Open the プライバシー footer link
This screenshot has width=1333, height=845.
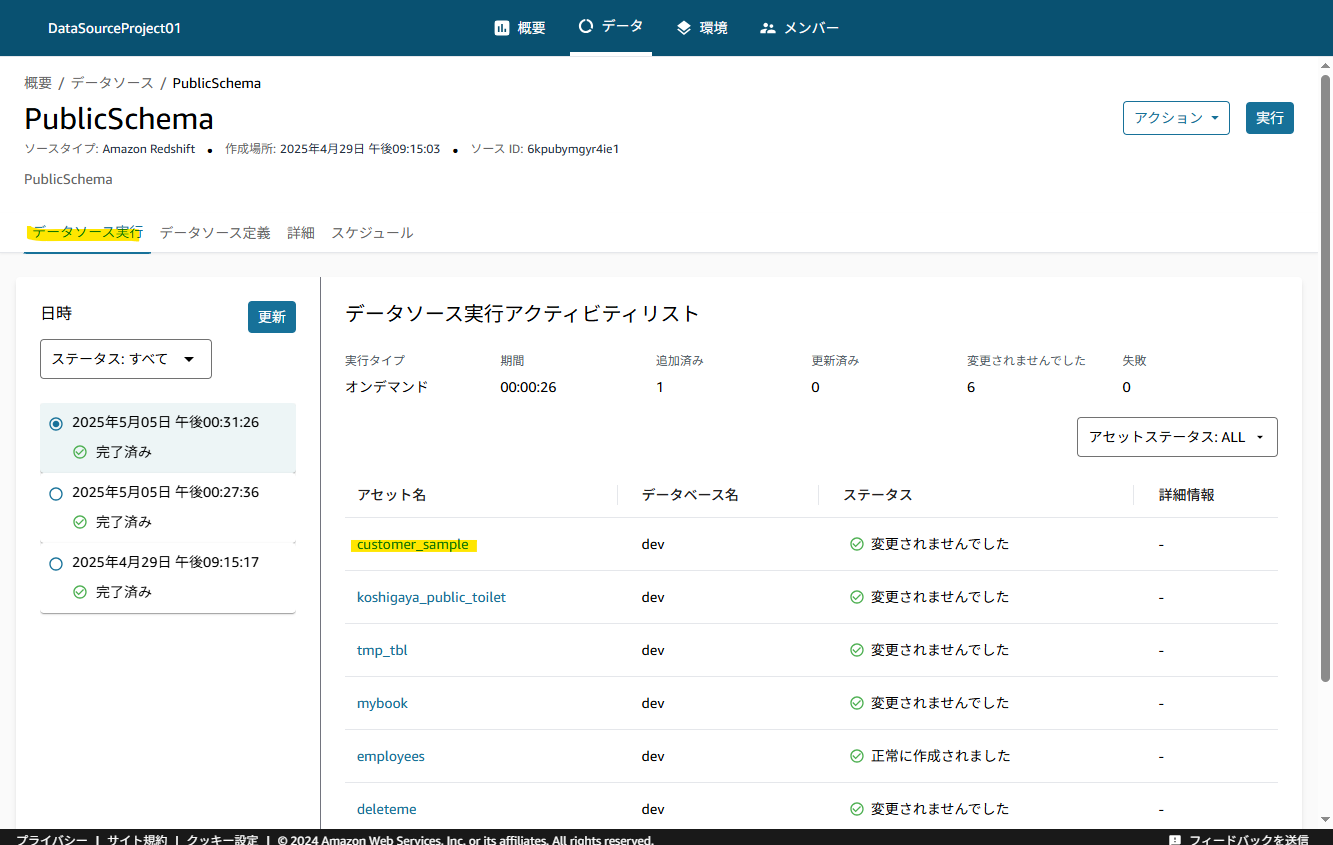coord(51,840)
